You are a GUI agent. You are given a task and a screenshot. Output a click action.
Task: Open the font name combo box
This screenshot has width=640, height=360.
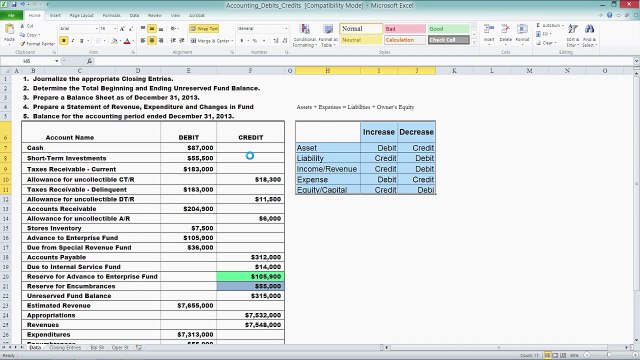[79, 29]
